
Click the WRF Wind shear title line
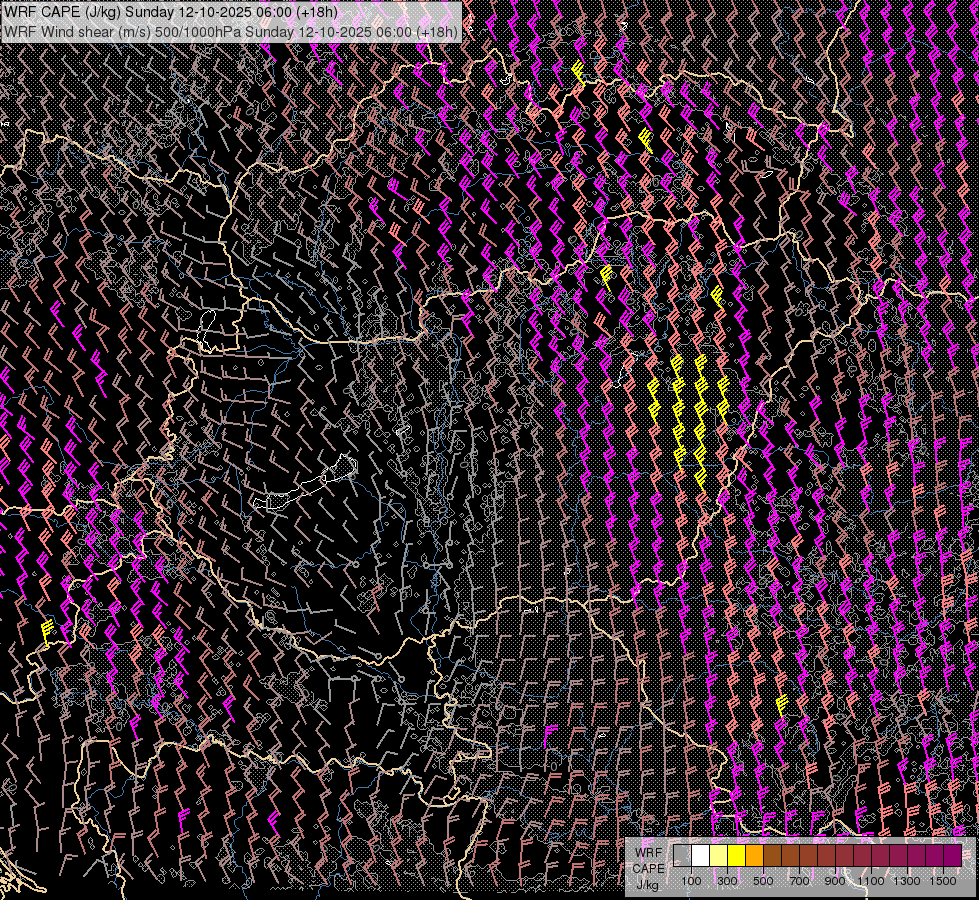(x=230, y=31)
